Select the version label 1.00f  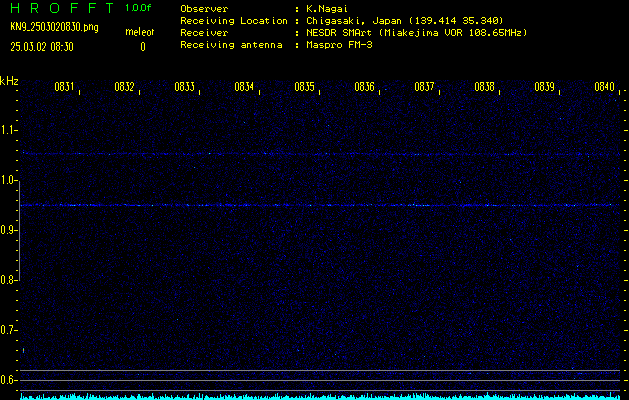point(138,8)
